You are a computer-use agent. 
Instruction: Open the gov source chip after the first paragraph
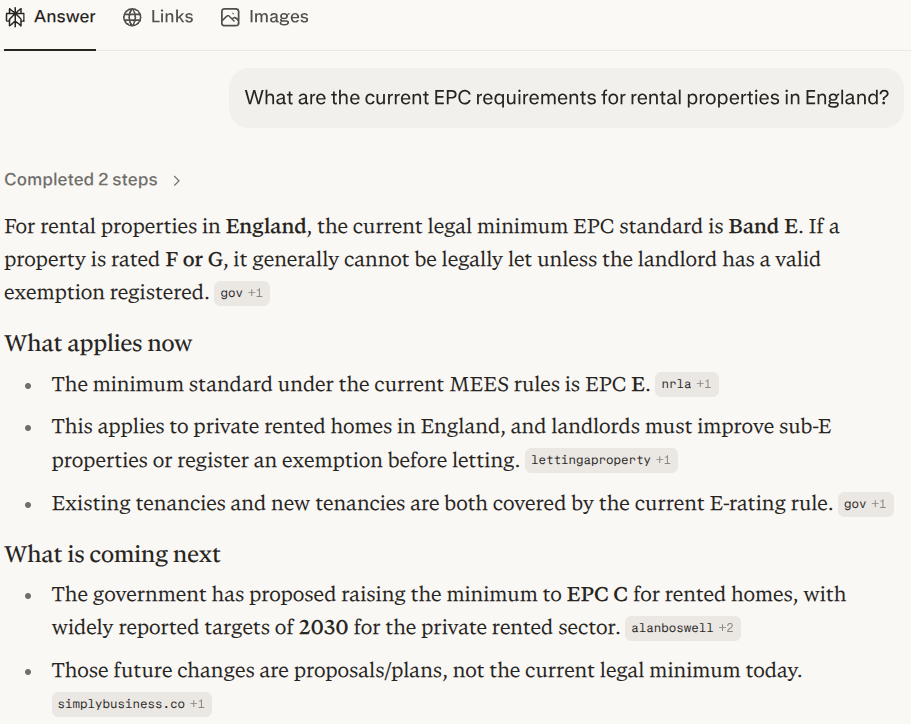(241, 293)
